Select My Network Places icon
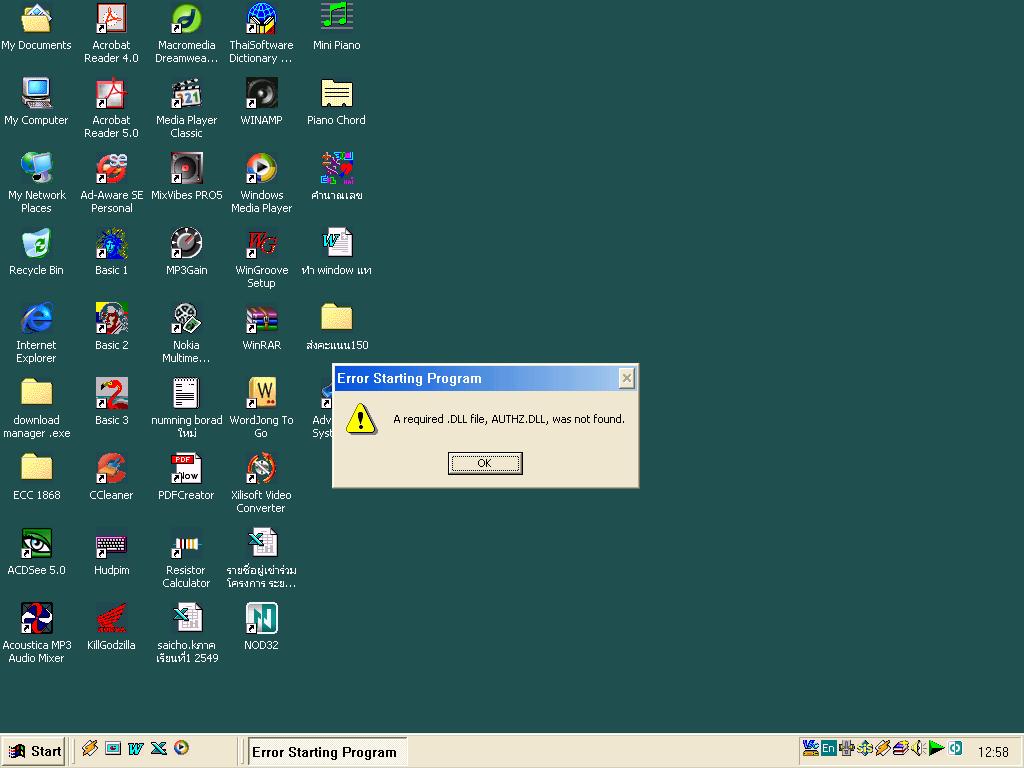Screen dimensions: 1024x768 pyautogui.click(x=36, y=184)
